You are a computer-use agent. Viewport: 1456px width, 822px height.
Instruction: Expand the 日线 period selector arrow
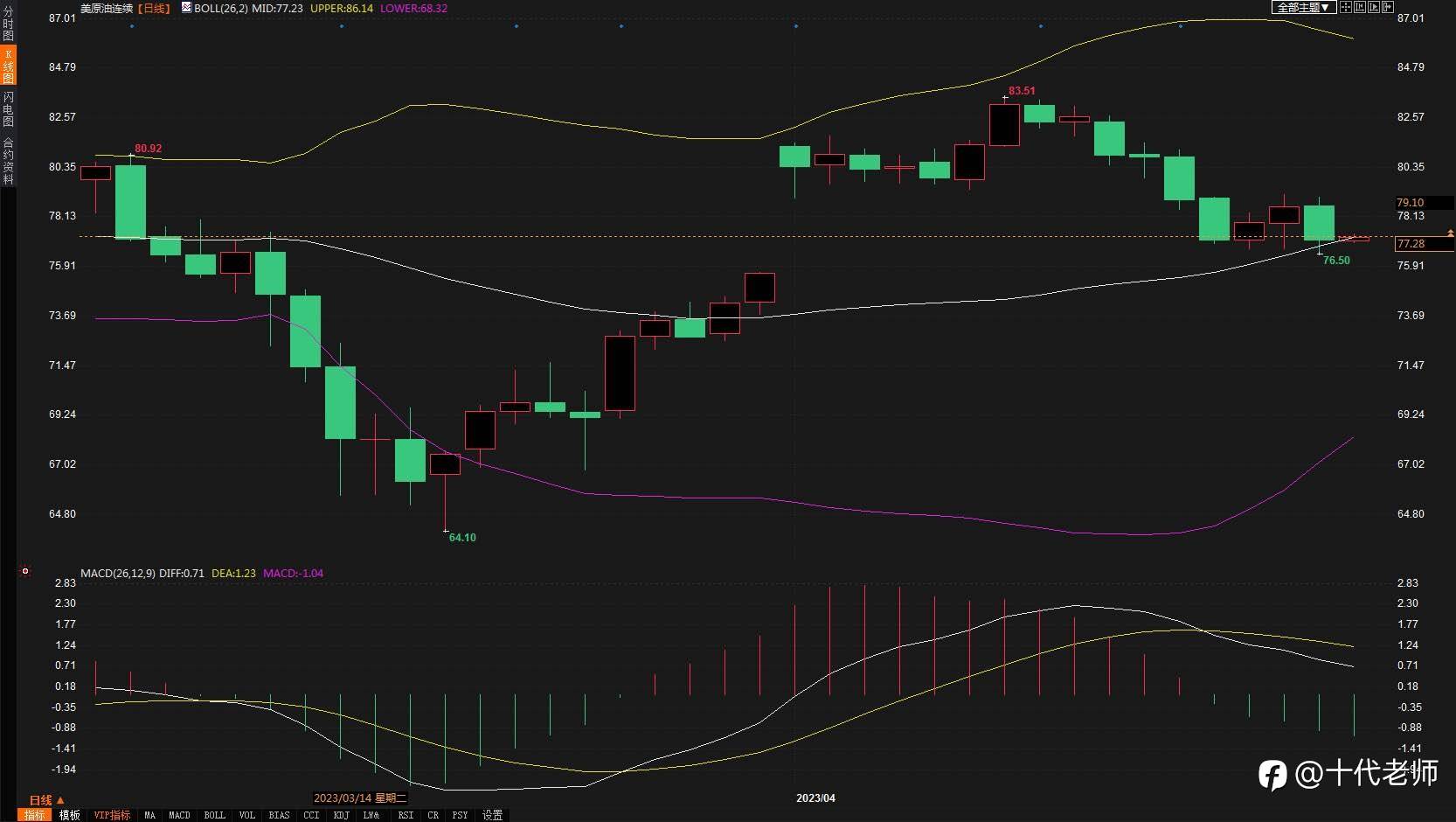[60, 800]
